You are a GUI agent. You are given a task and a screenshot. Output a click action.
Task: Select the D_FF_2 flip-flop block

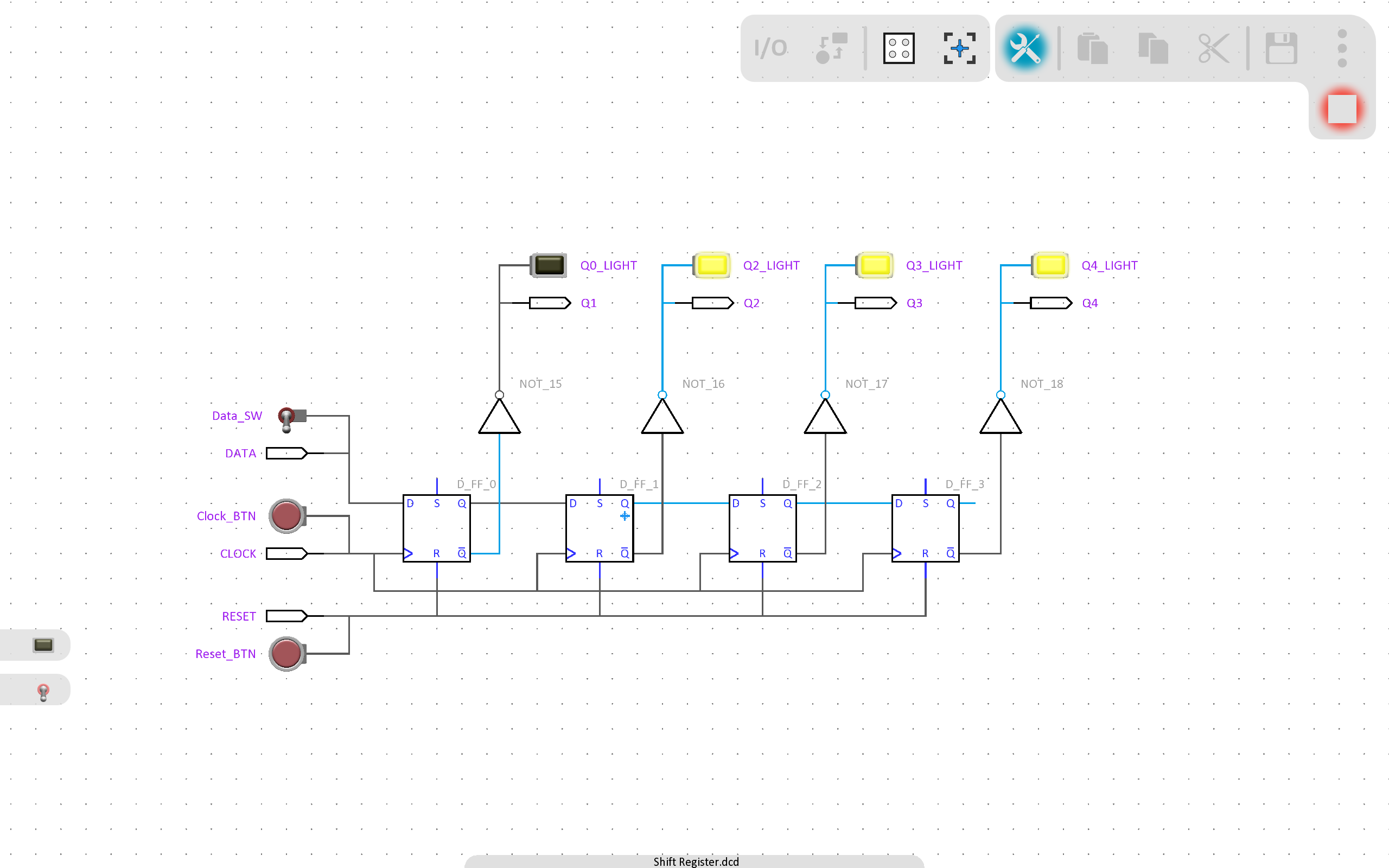[x=762, y=528]
